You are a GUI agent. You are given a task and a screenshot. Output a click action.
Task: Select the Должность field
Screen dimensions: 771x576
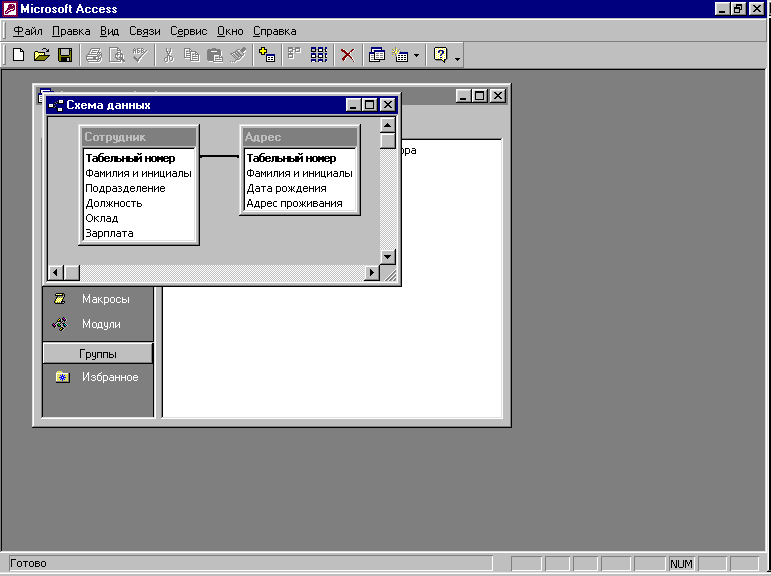click(x=139, y=203)
